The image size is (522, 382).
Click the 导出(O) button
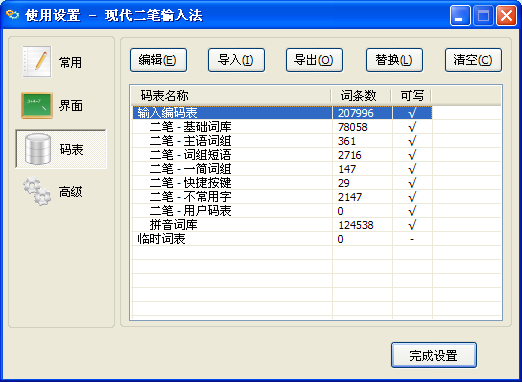point(314,60)
